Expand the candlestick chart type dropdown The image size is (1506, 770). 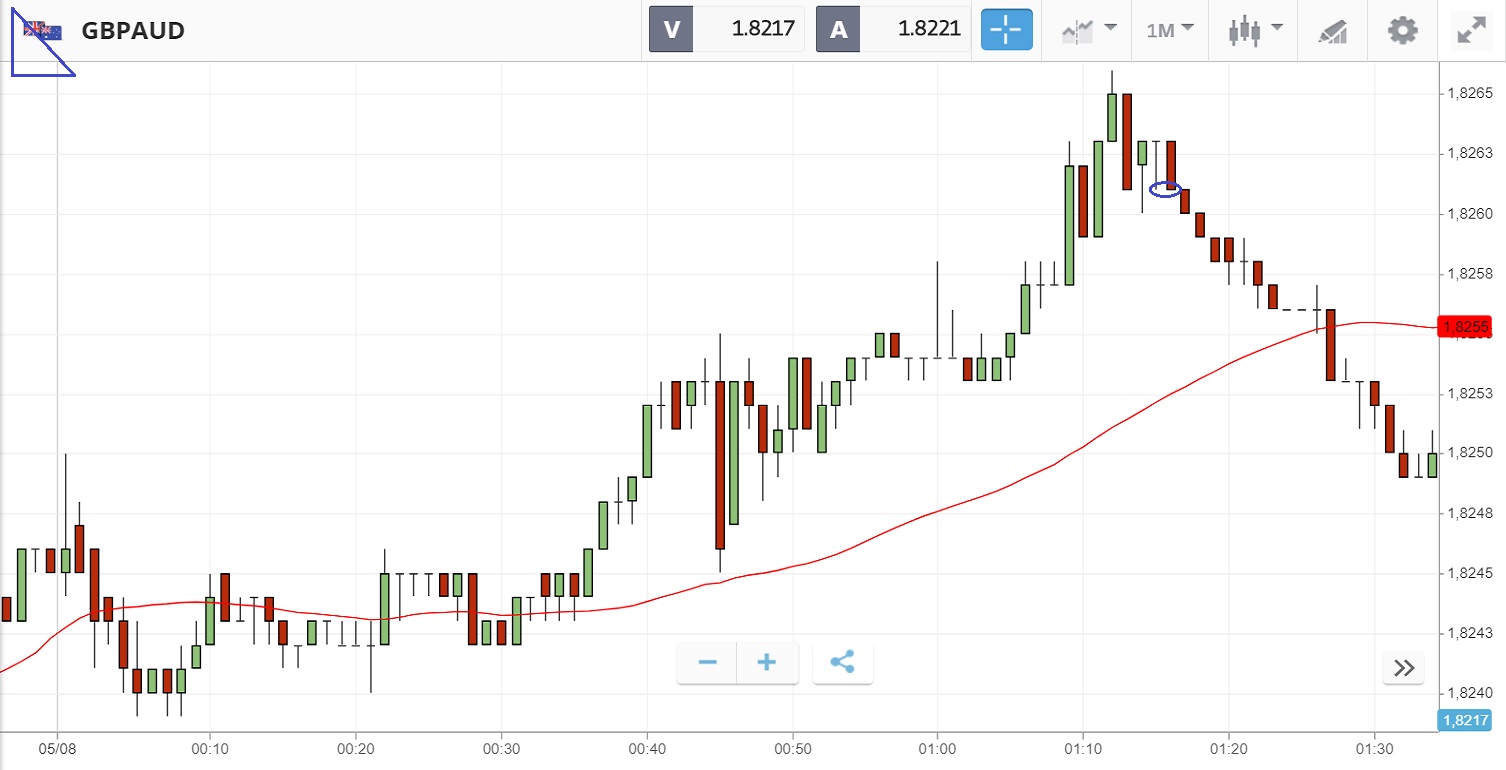pyautogui.click(x=1254, y=30)
